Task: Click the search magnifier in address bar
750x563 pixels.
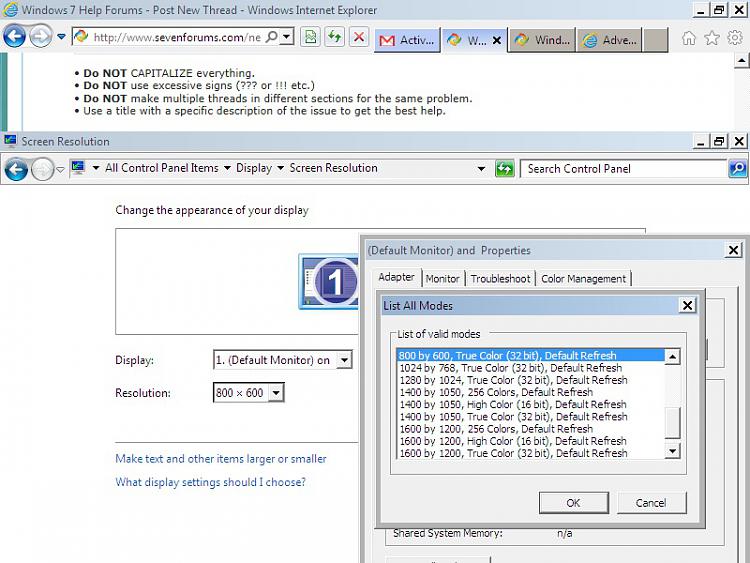Action: tap(272, 36)
